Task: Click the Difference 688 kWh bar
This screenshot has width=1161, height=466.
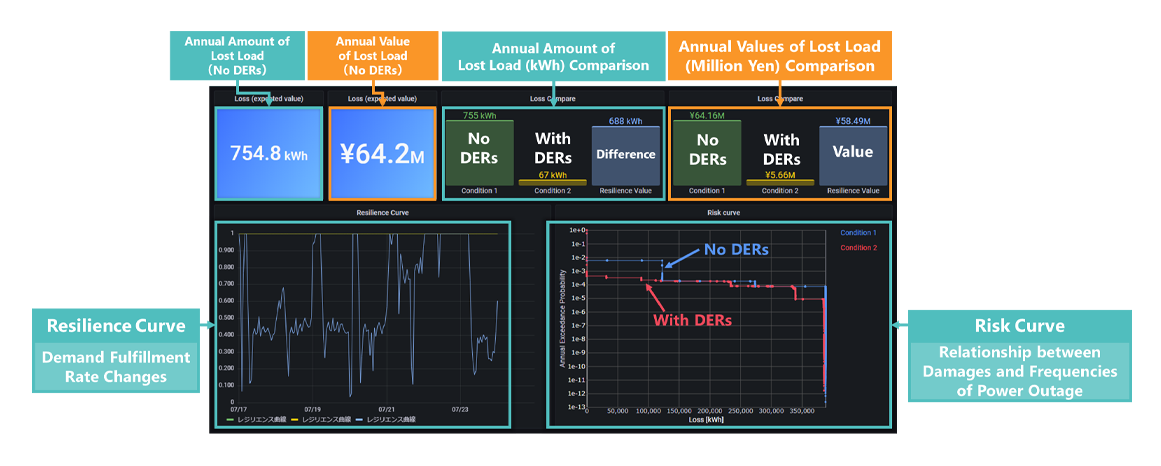Action: 625,156
